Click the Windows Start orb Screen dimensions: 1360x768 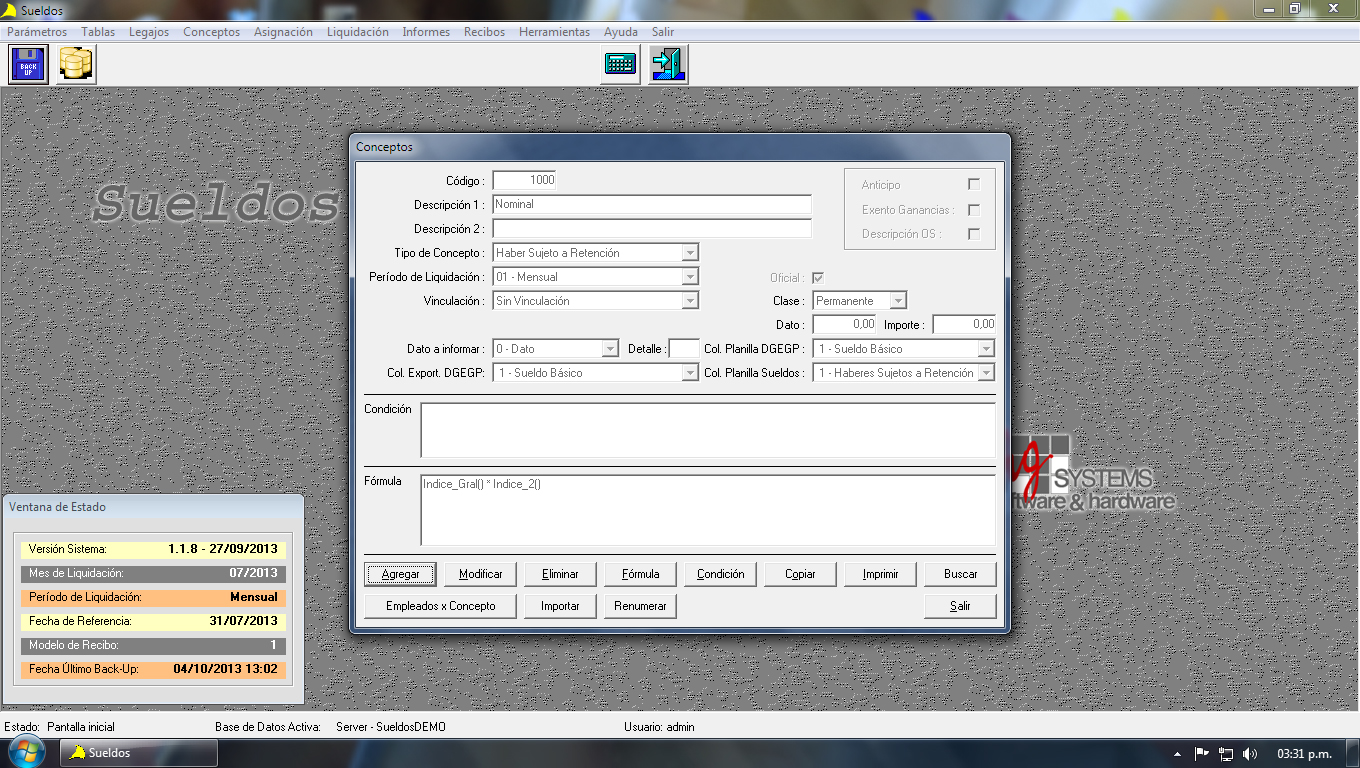[x=27, y=753]
